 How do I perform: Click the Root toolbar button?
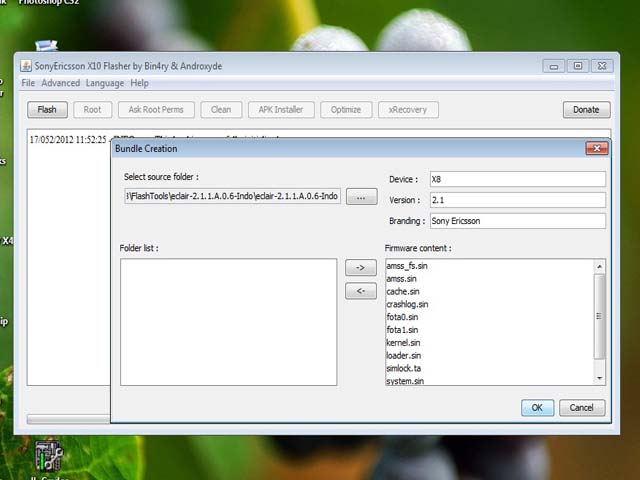(x=92, y=110)
